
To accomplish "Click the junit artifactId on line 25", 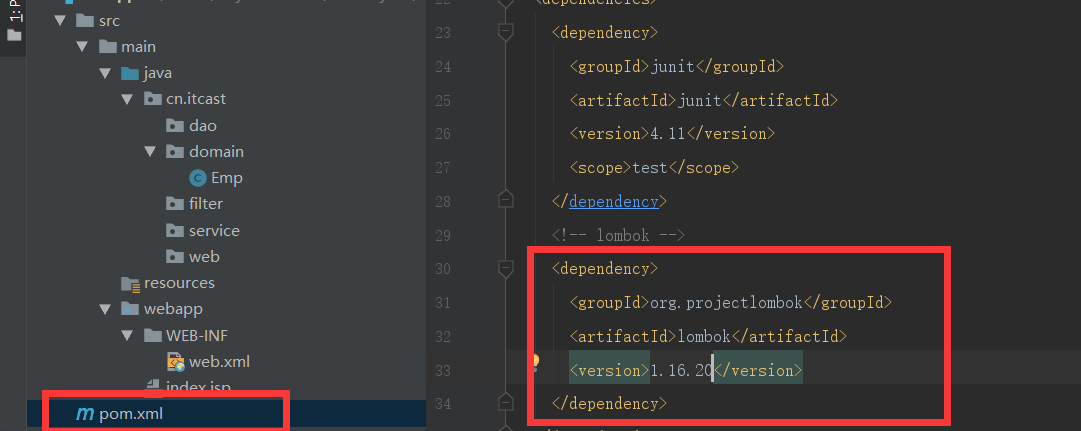I will pos(699,101).
